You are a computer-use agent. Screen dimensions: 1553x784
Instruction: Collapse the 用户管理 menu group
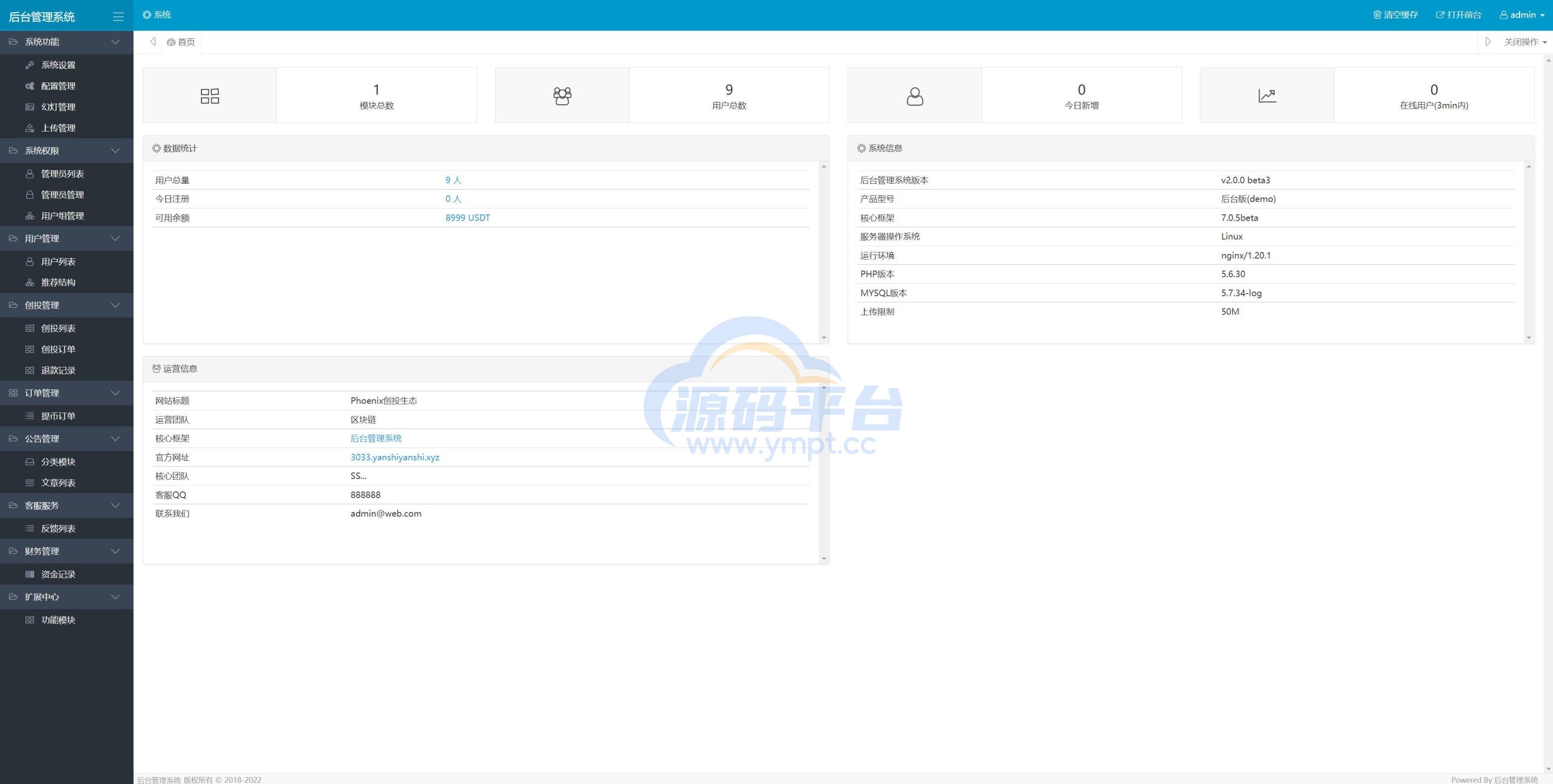click(67, 238)
